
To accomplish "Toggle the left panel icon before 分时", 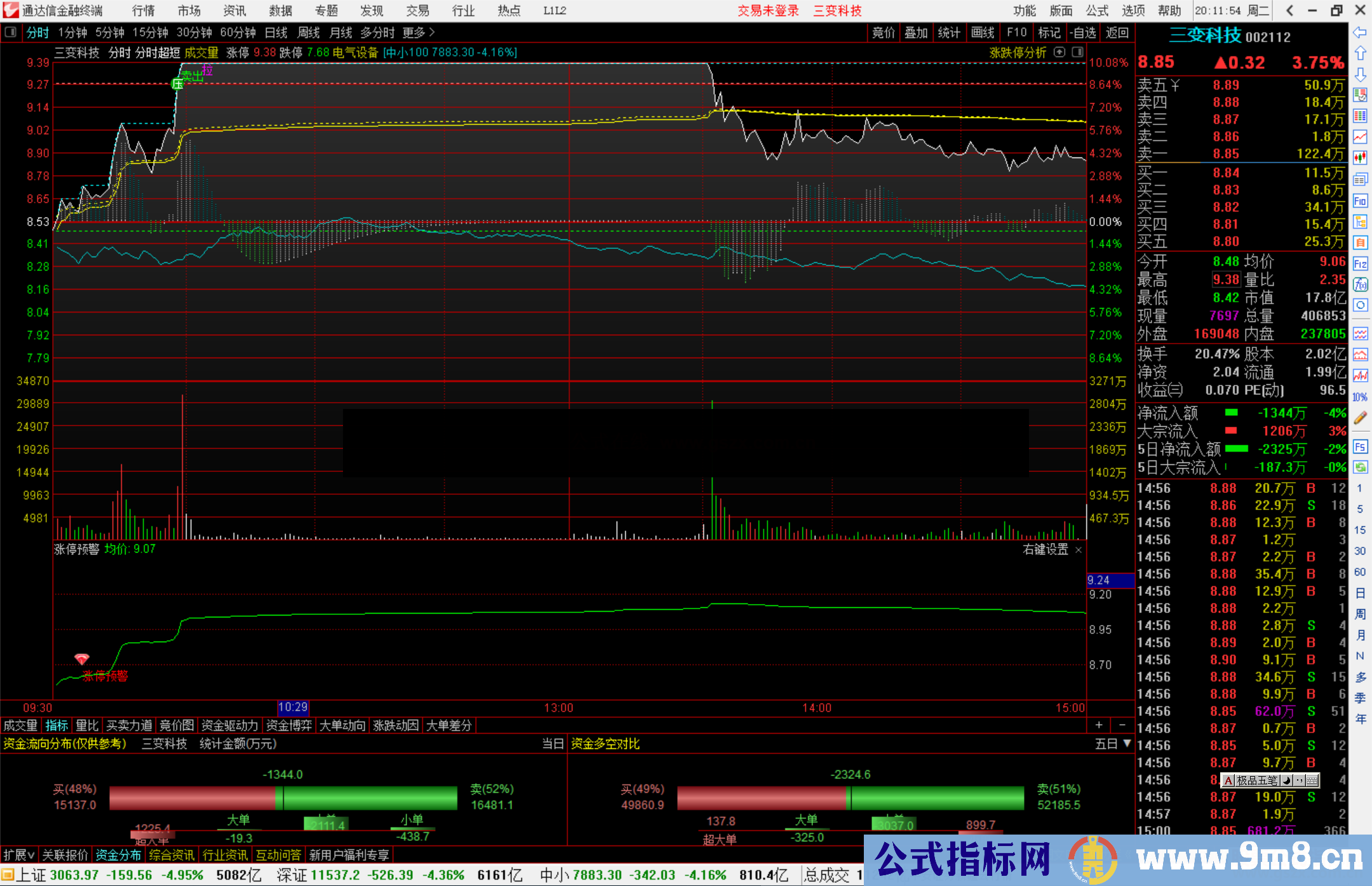I will [x=11, y=32].
